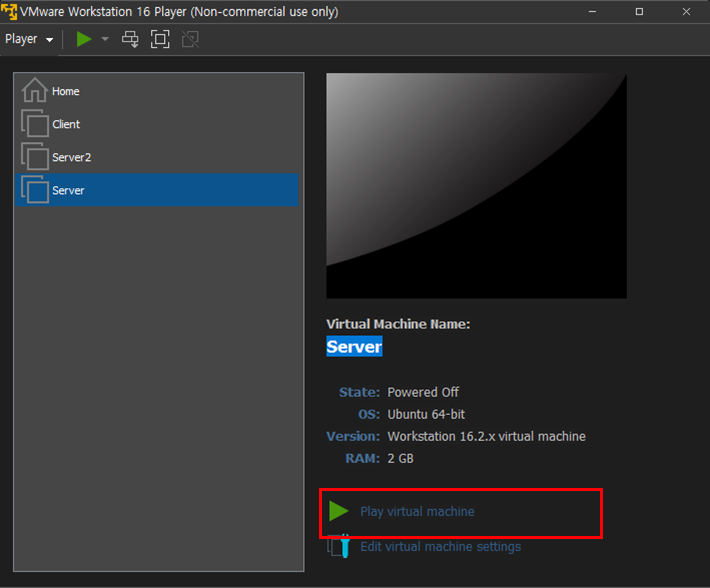The height and width of the screenshot is (588, 710).
Task: Click the green play arrow beside Play virtual machine
Action: click(x=338, y=511)
